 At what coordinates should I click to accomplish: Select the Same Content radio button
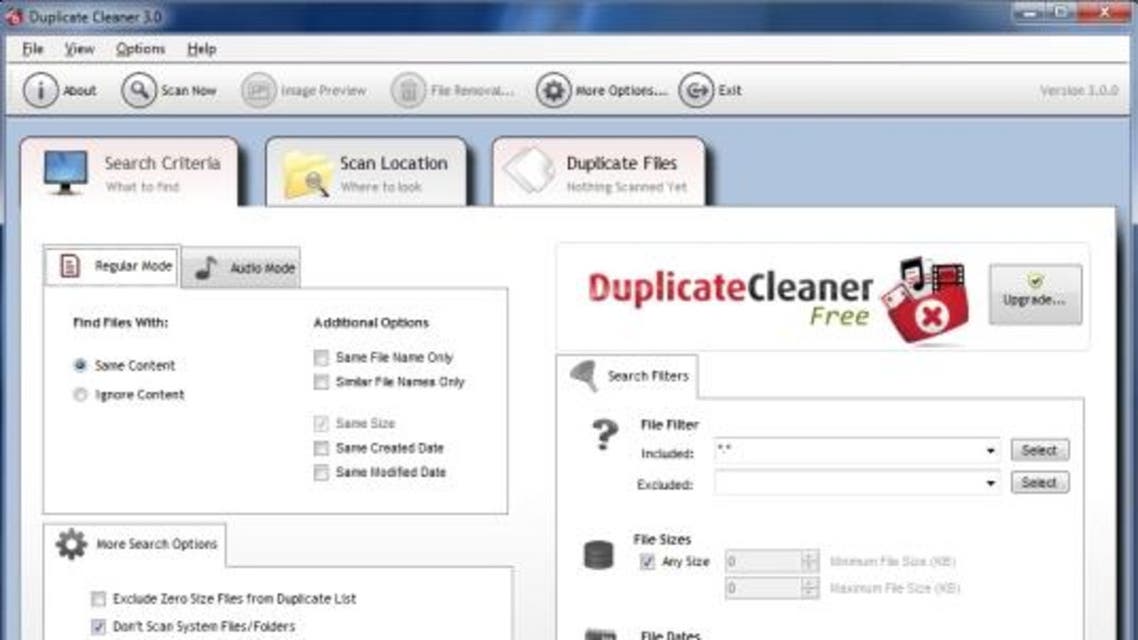pos(80,365)
